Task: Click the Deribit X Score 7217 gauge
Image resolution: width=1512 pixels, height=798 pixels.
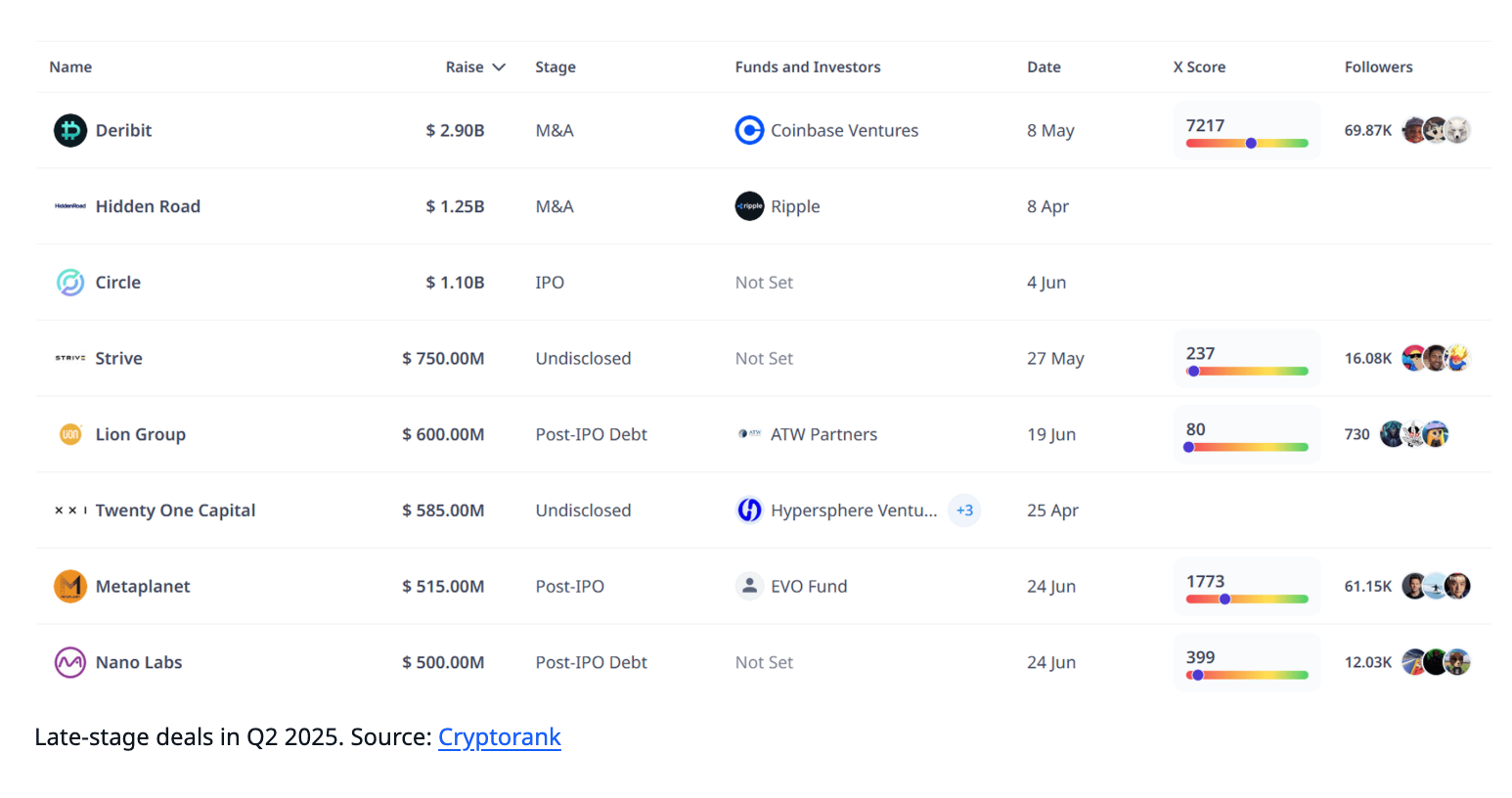Action: pos(1247,131)
